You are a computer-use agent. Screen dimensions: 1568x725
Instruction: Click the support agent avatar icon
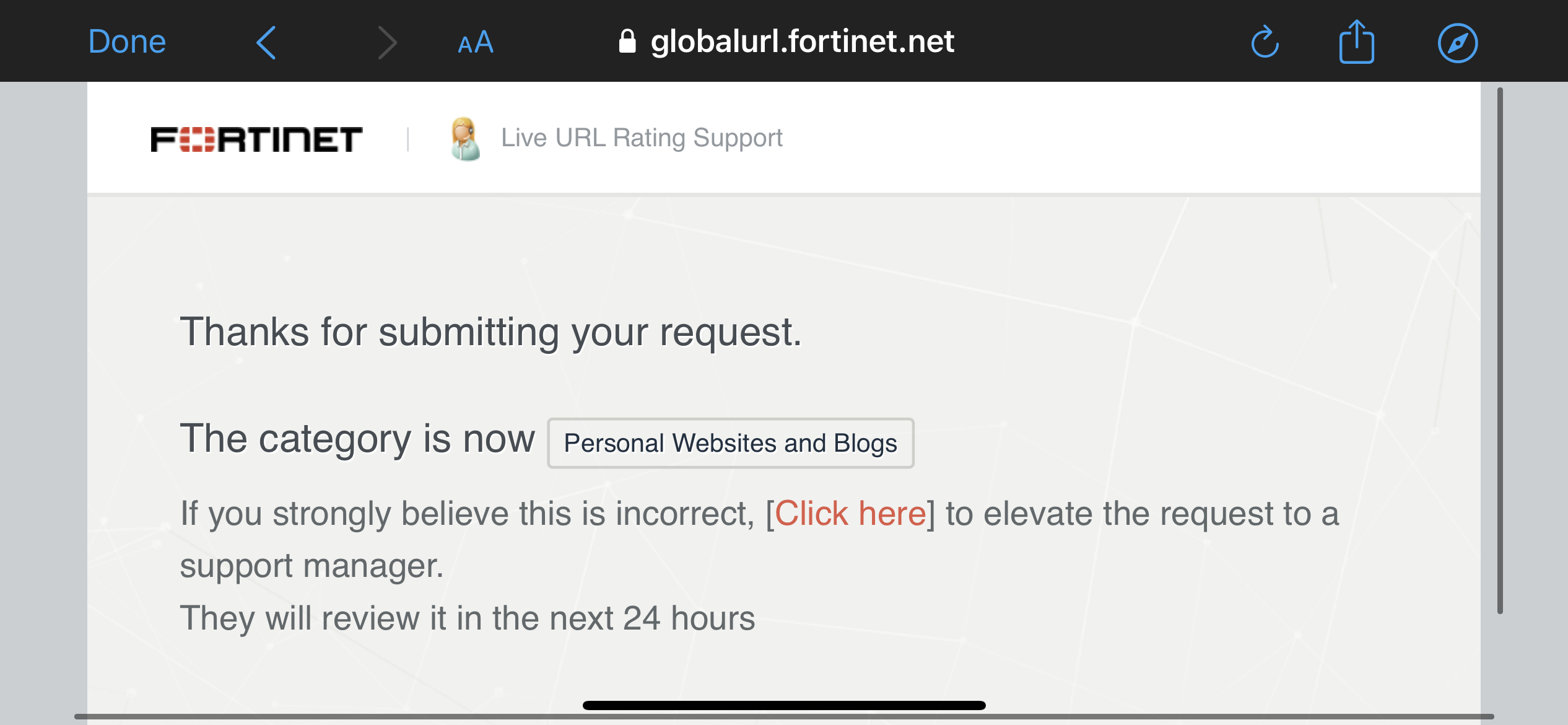[x=465, y=139]
